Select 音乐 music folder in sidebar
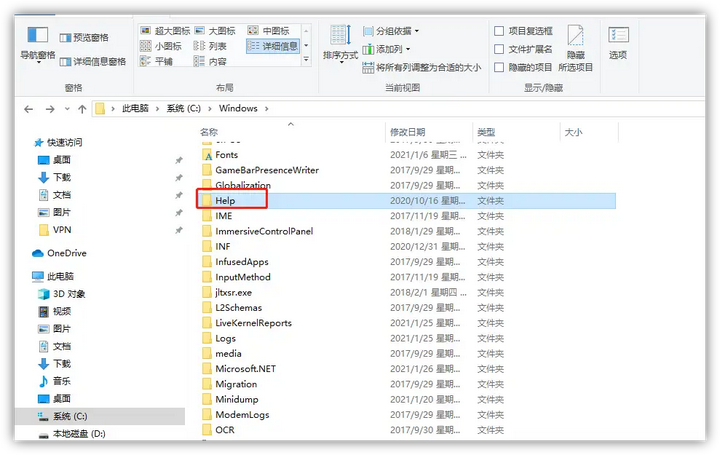Image resolution: width=720 pixels, height=455 pixels. point(61,381)
